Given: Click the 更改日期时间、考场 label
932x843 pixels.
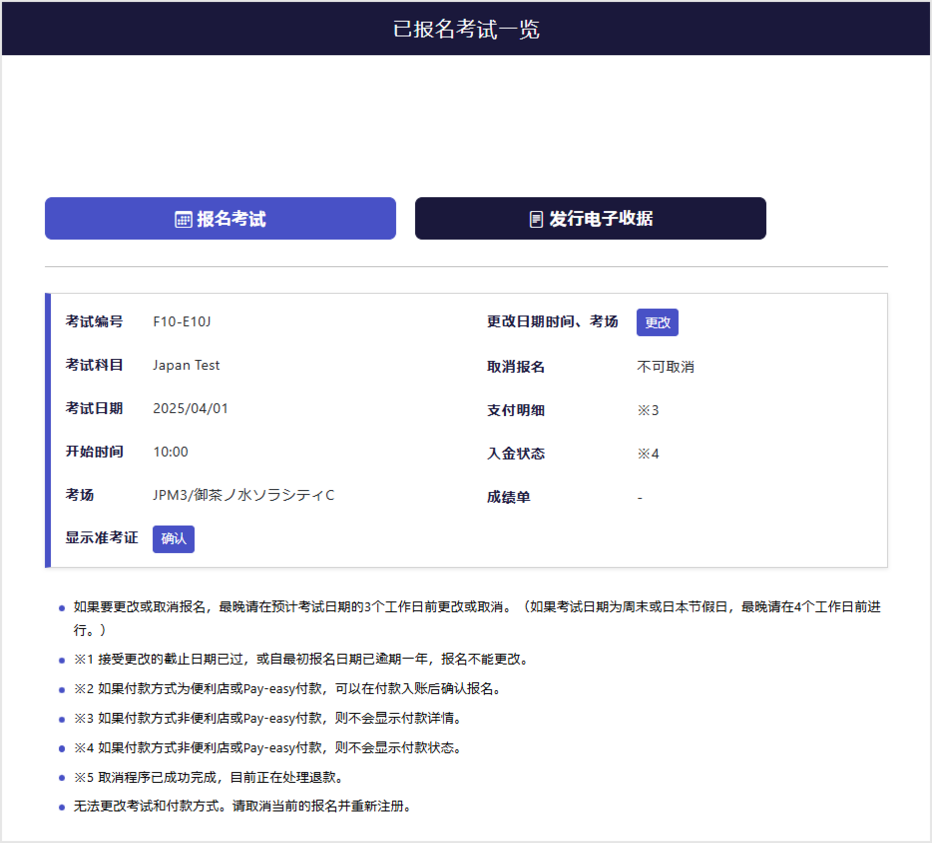Looking at the screenshot, I should click(553, 322).
